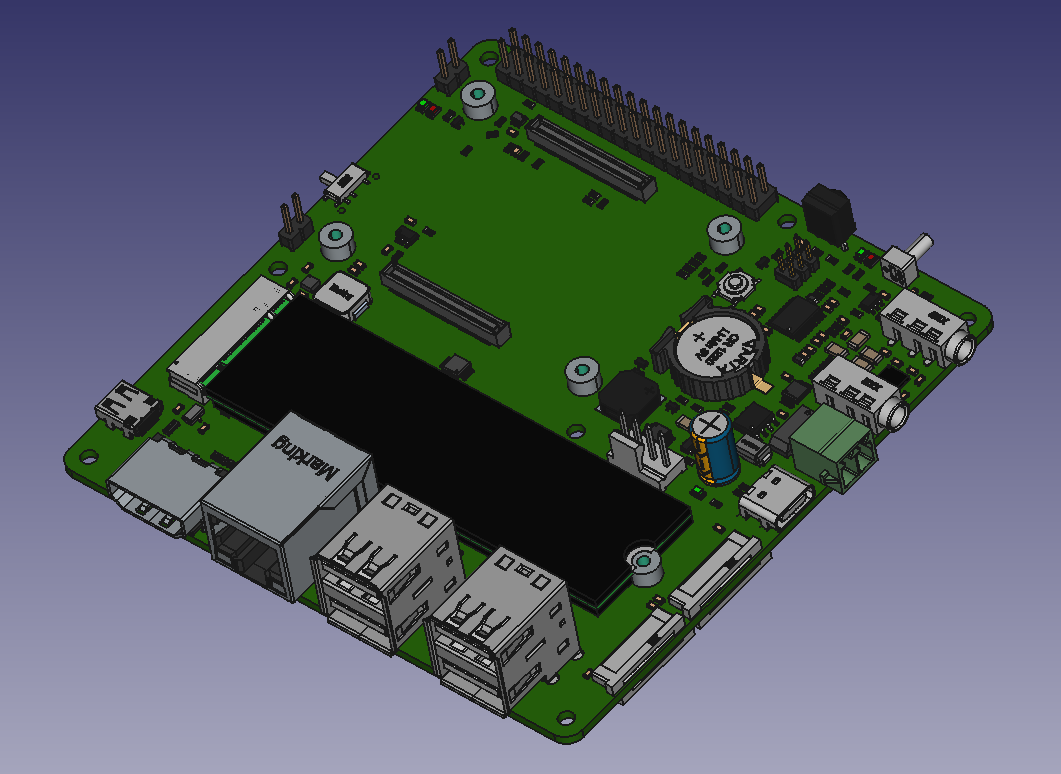Select the audio jack nearest the green terminal block
The image size is (1061, 774).
pyautogui.click(x=861, y=395)
